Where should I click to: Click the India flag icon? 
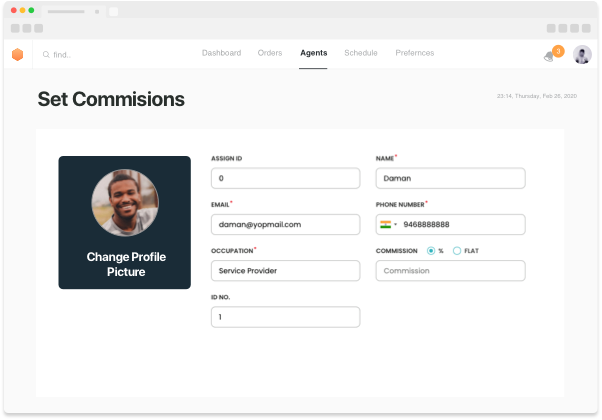[384, 224]
